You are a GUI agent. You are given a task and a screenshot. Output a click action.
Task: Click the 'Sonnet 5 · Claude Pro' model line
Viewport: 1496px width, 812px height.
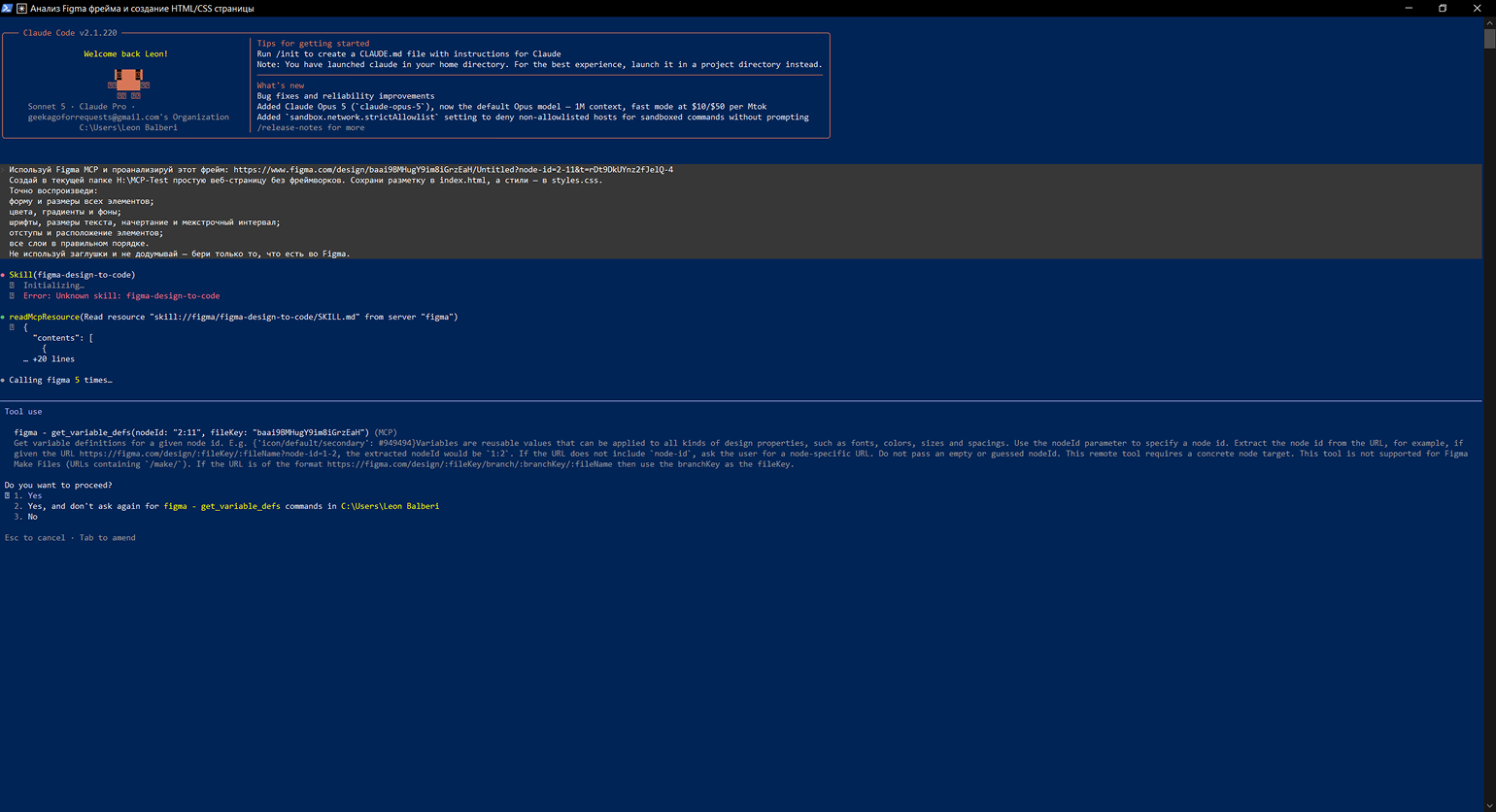83,107
